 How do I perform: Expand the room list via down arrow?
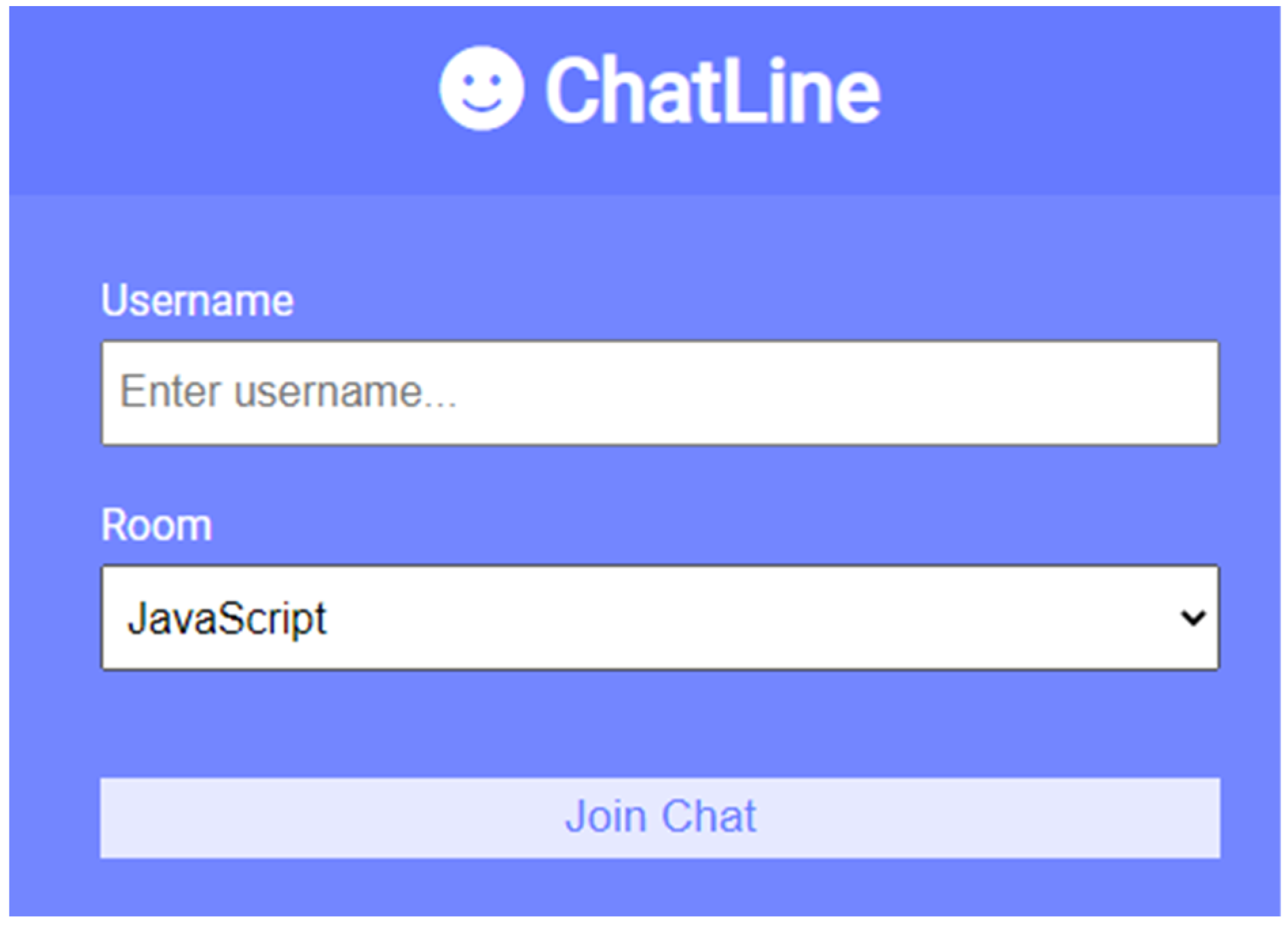(x=1192, y=618)
